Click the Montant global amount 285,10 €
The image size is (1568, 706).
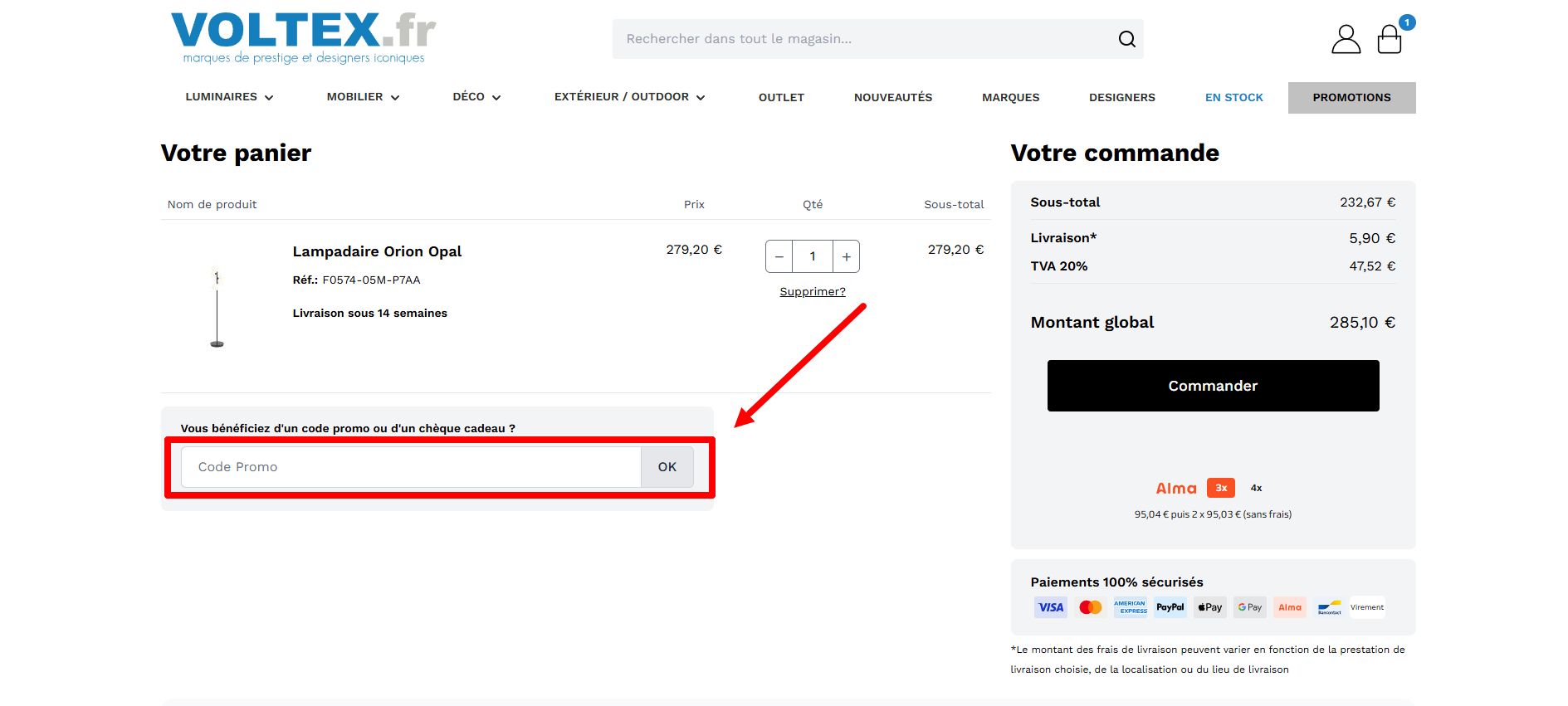click(x=1362, y=322)
